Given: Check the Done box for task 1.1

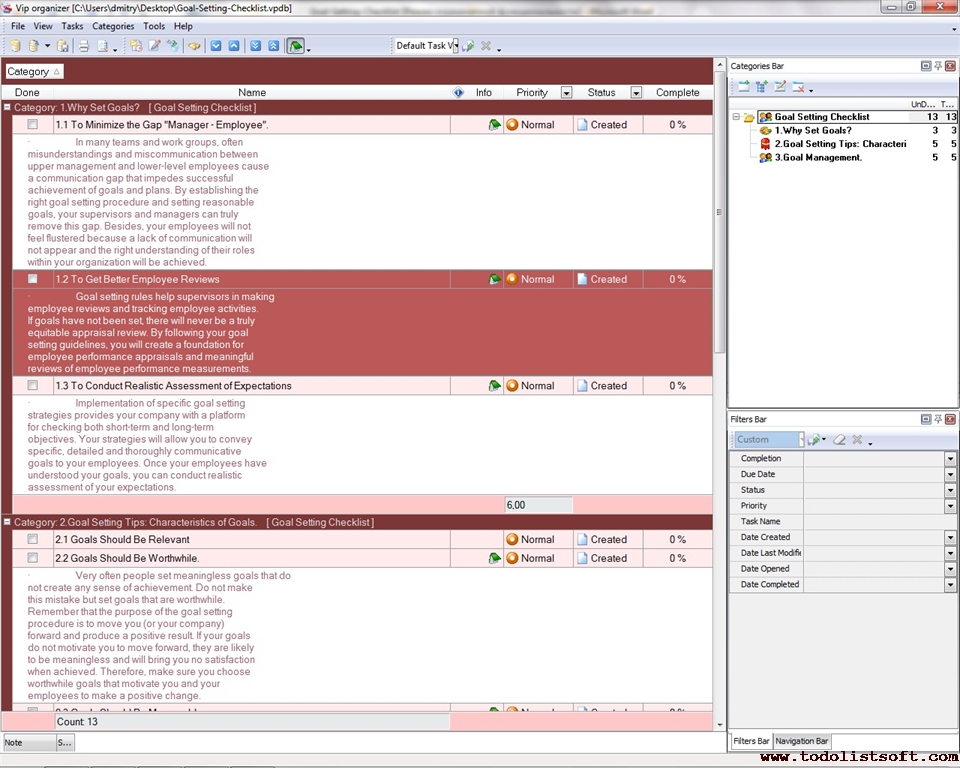Looking at the screenshot, I should (x=33, y=125).
